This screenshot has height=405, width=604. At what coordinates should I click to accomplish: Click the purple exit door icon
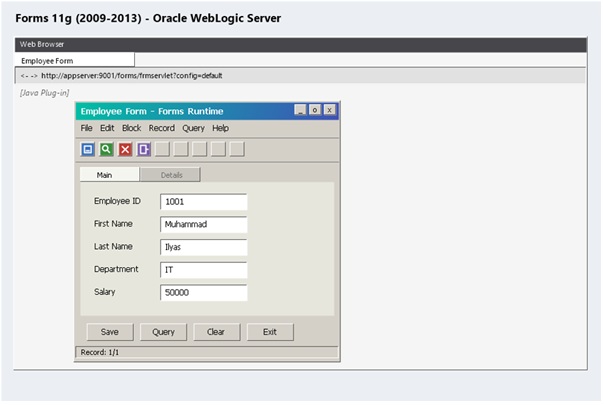tap(144, 149)
